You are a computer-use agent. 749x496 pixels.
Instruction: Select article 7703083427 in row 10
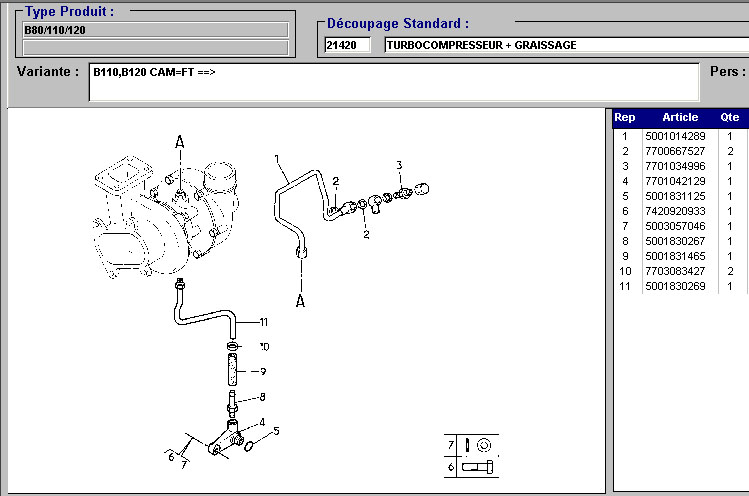[675, 271]
